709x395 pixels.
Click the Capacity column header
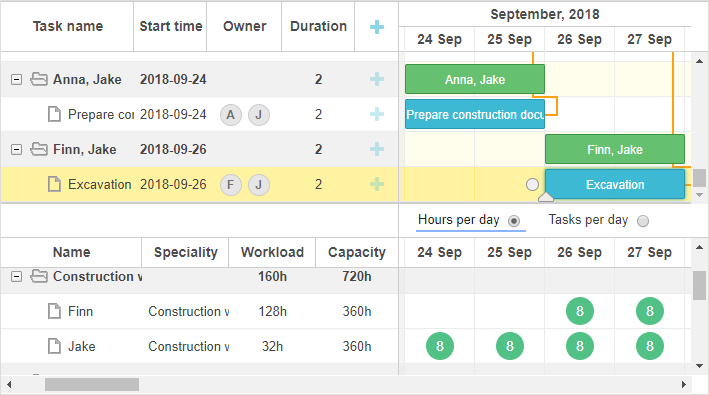click(357, 252)
